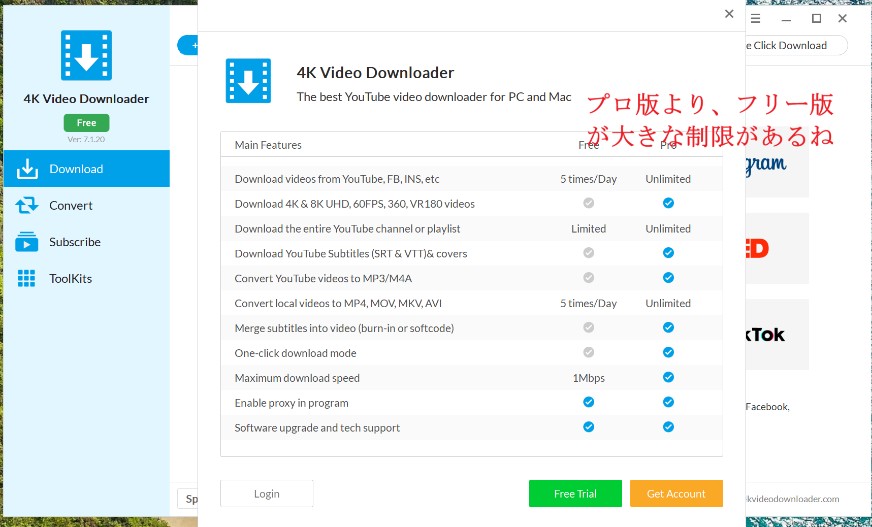Image resolution: width=872 pixels, height=527 pixels.
Task: Click '5 times/Day' in Download videos row
Action: (x=588, y=179)
